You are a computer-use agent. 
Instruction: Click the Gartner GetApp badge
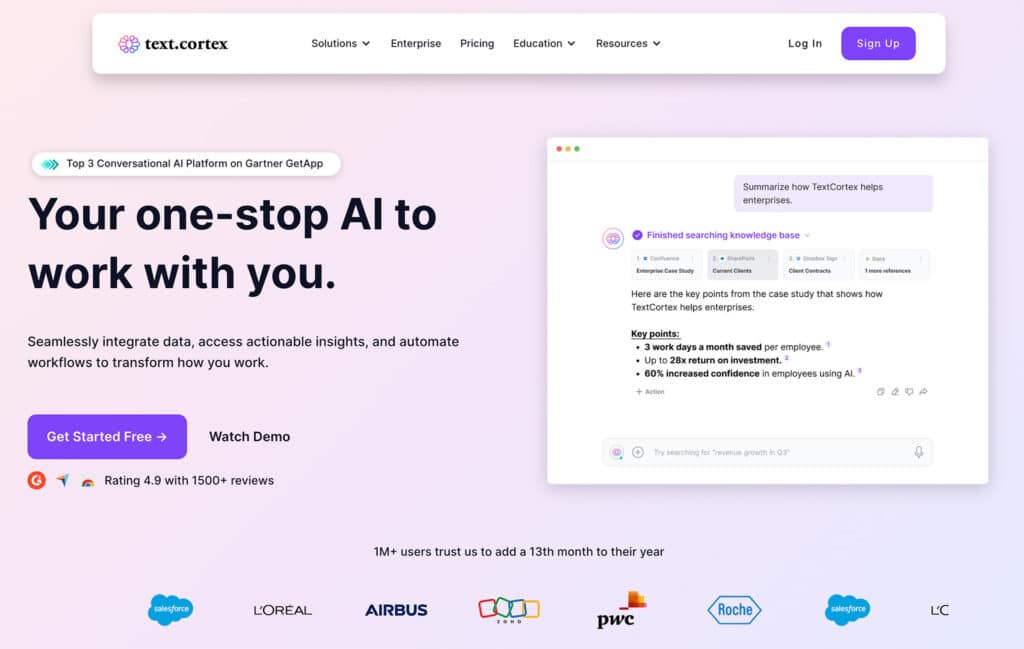pyautogui.click(x=186, y=164)
